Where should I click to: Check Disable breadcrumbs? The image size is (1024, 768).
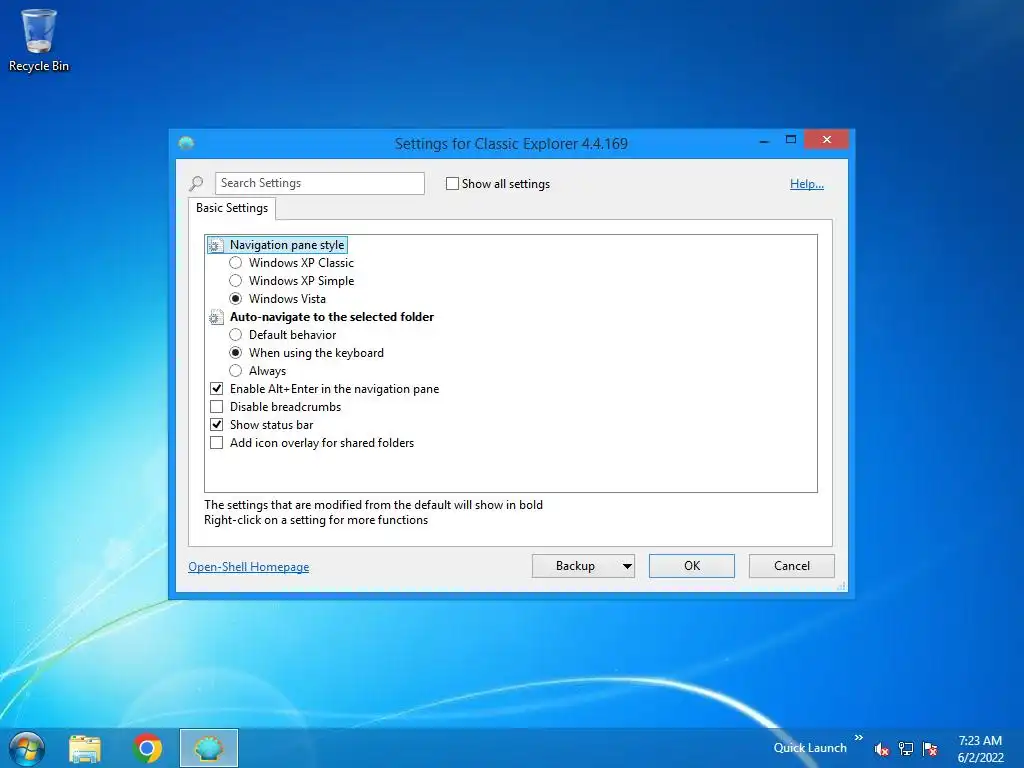tap(217, 407)
